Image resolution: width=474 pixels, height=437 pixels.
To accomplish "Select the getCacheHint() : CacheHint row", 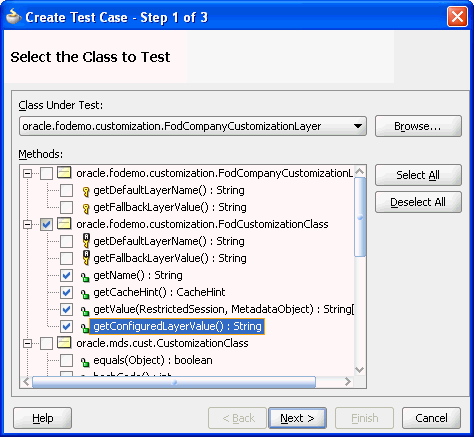I will pyautogui.click(x=159, y=292).
